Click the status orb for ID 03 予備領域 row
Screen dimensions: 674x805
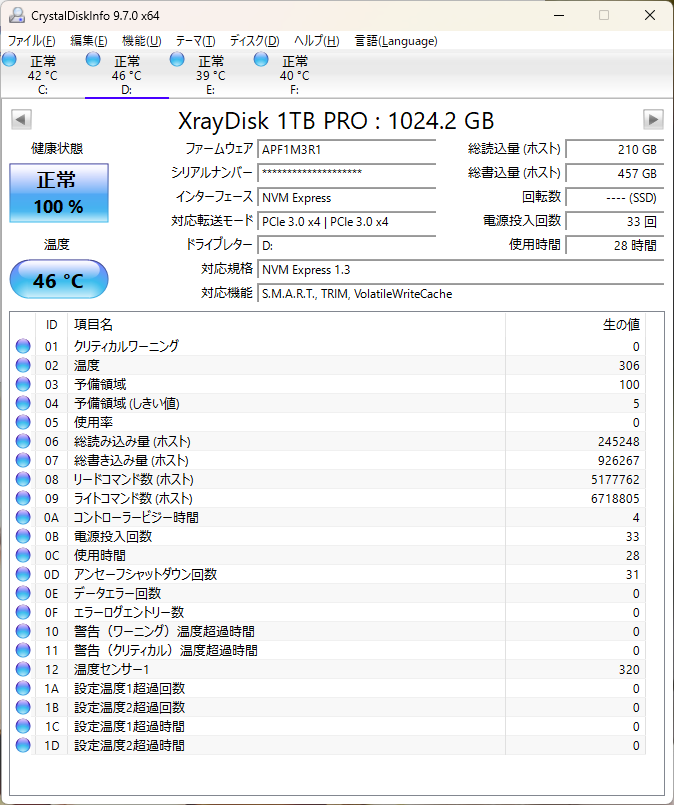(23, 384)
